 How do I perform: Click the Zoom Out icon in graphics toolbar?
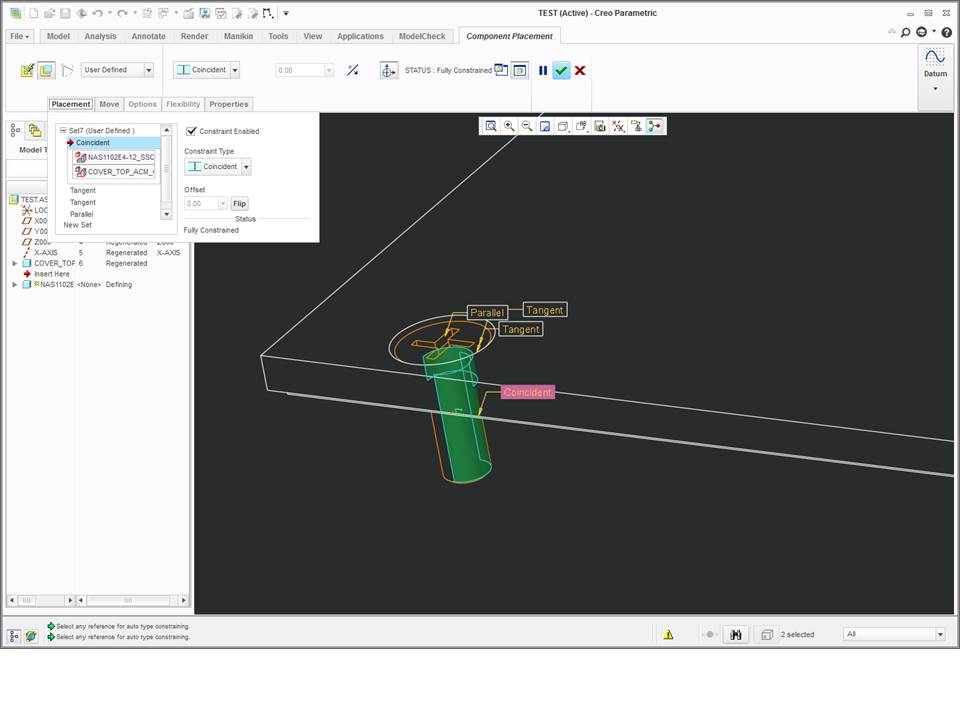527,126
